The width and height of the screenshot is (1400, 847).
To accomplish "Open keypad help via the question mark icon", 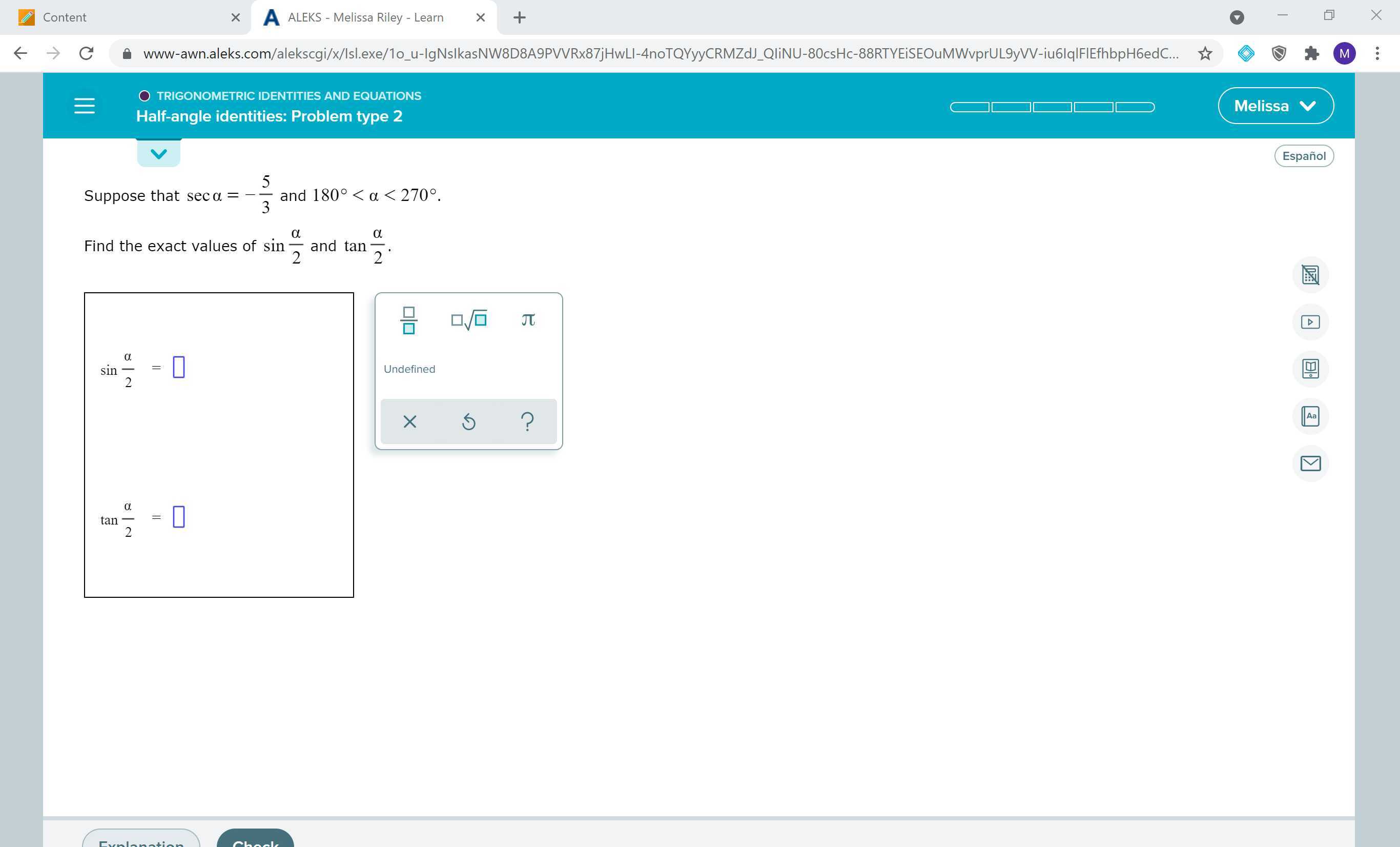I will 527,421.
